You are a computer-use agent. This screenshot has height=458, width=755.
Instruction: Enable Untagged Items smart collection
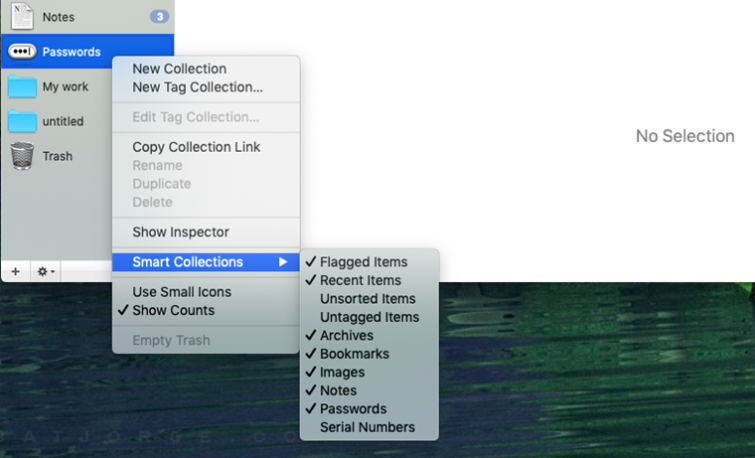[x=369, y=317]
